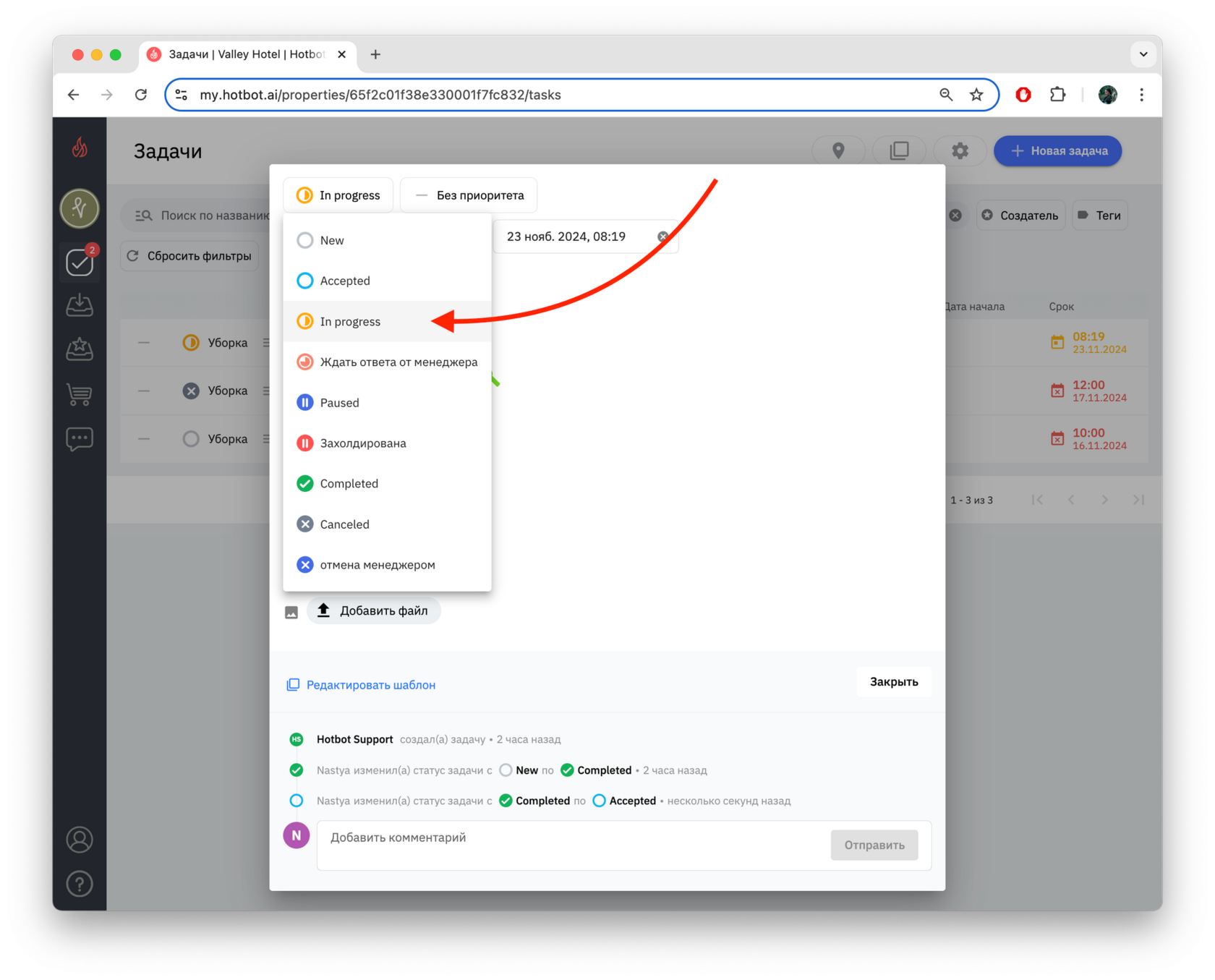Click Сбросить фильтры button

click(x=190, y=256)
